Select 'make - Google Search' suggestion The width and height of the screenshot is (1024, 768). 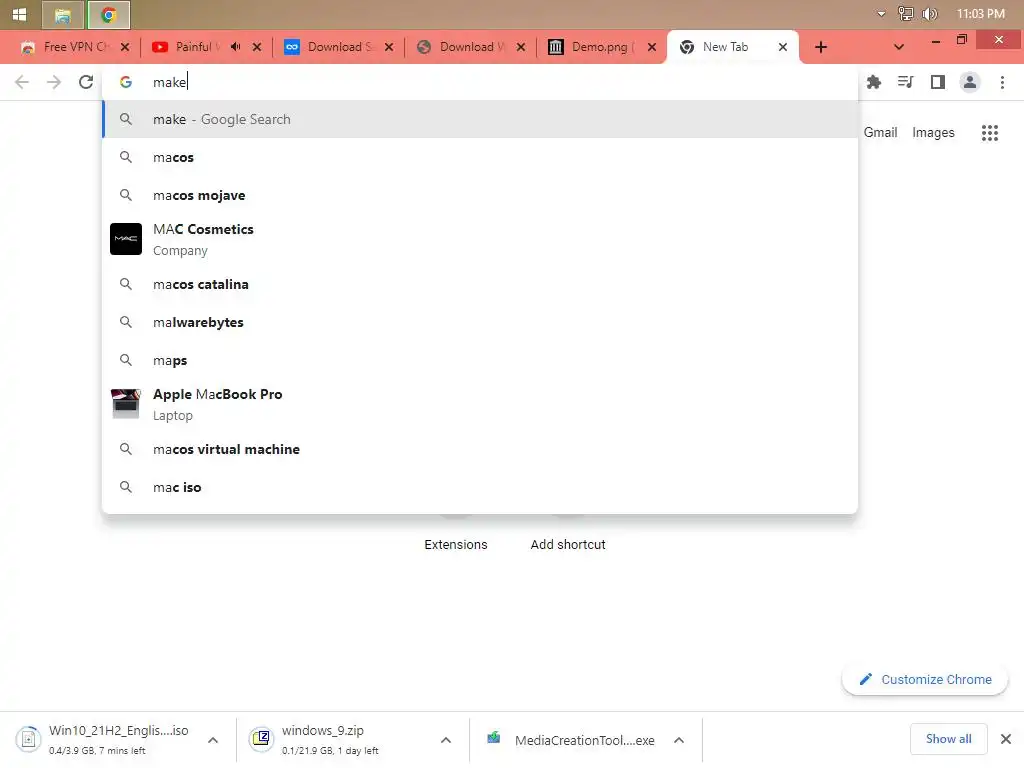point(480,120)
